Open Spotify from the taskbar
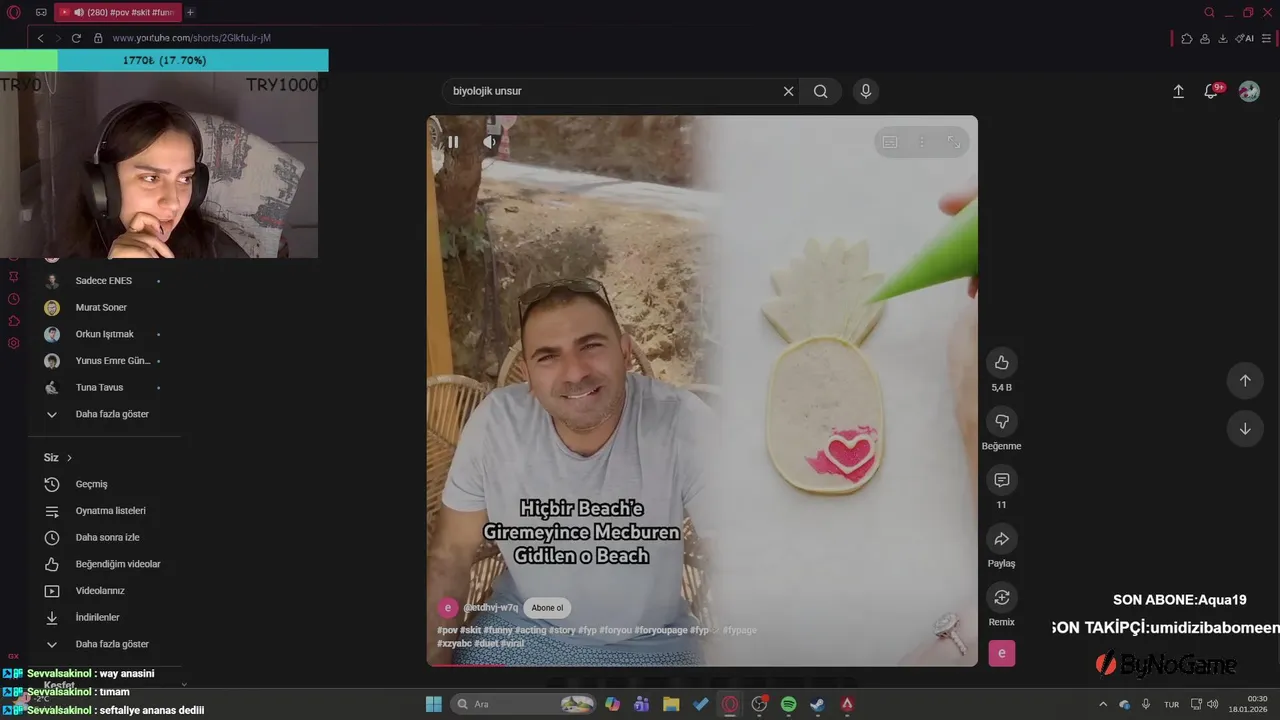The width and height of the screenshot is (1280, 720). point(788,704)
